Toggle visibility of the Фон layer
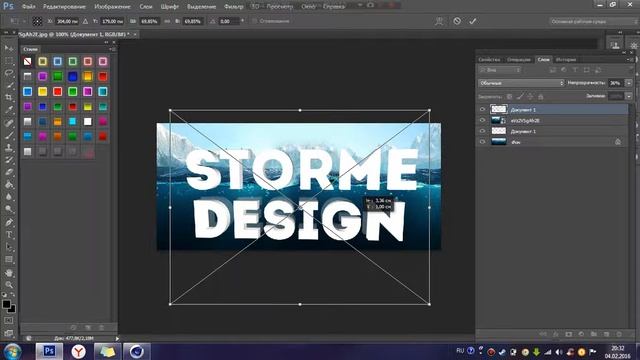 coord(482,142)
